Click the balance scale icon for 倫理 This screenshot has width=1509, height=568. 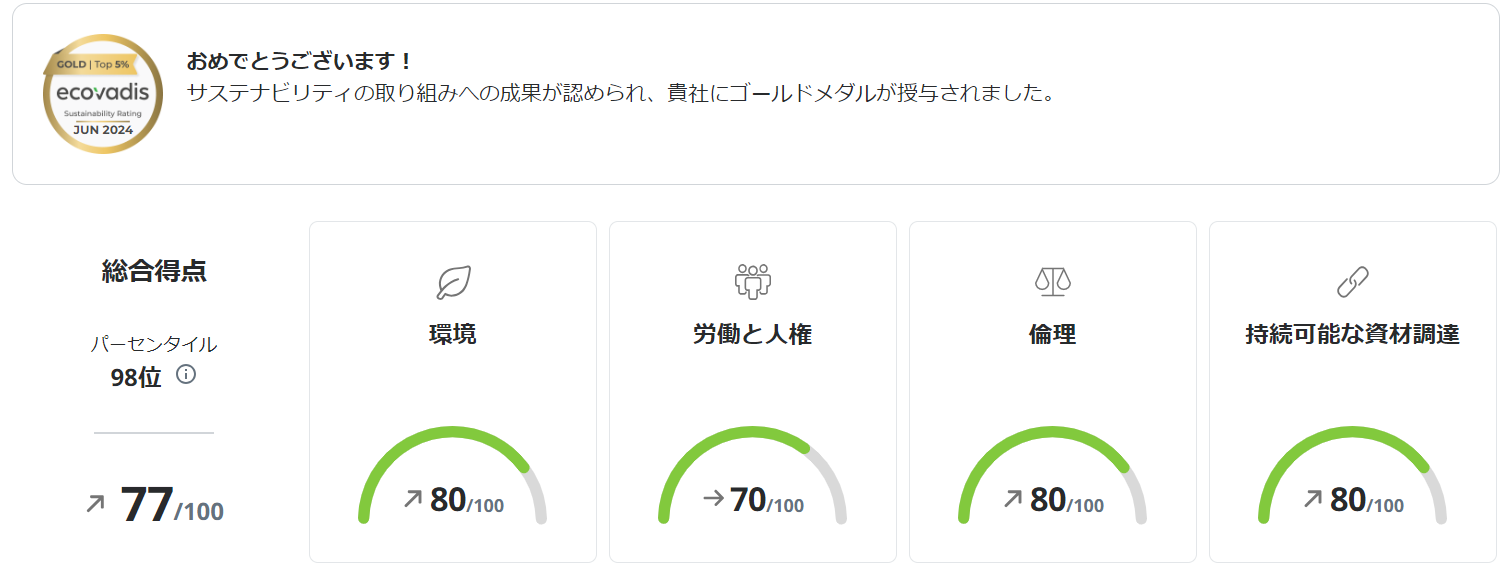1052,282
